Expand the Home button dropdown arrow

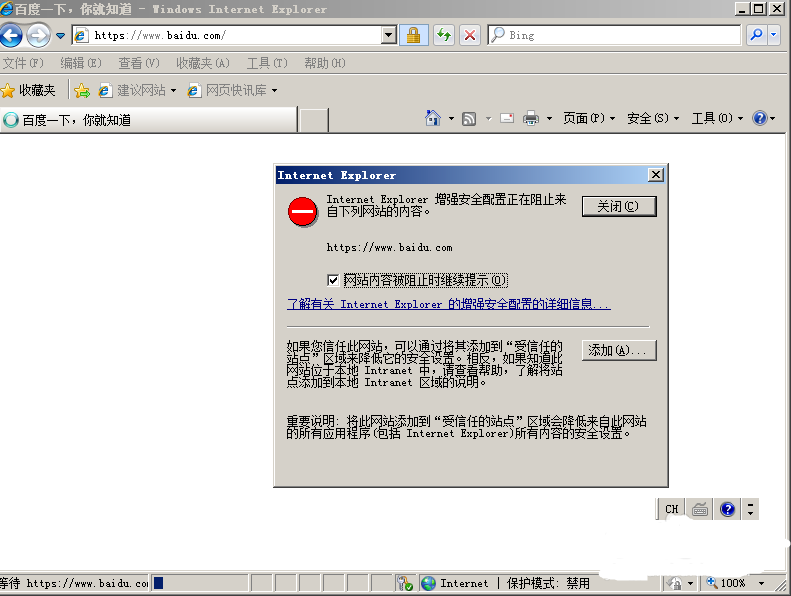click(x=451, y=119)
